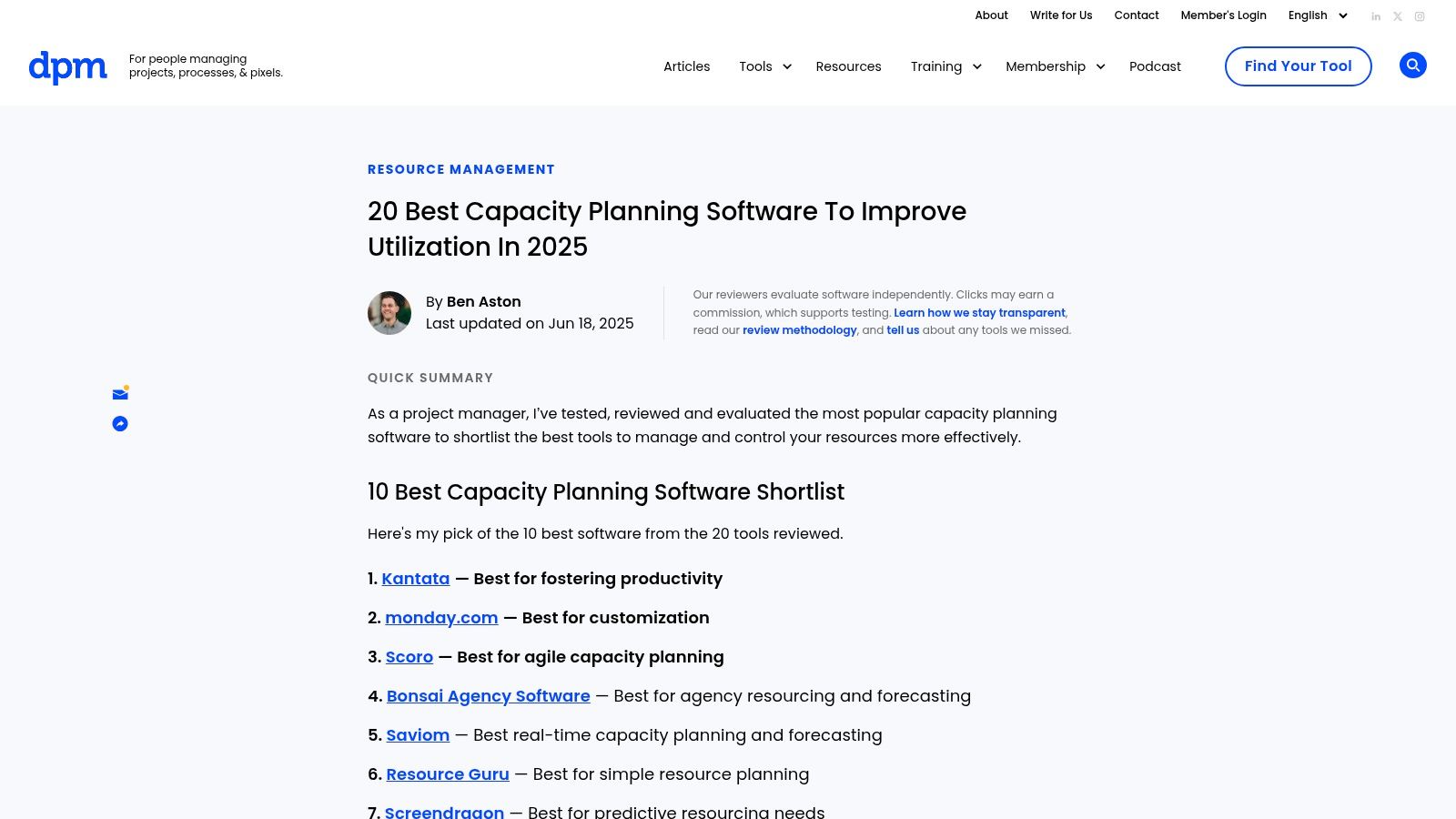Viewport: 1456px width, 819px height.
Task: Click the "Best for fostering productivity" text
Action: coord(598,579)
